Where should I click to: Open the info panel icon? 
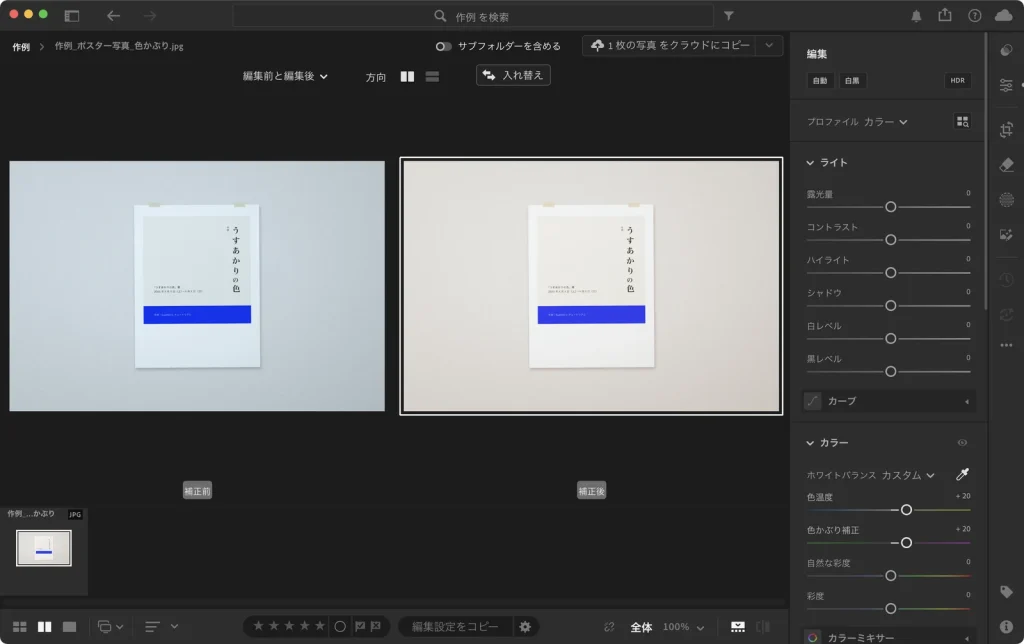coord(1006,626)
